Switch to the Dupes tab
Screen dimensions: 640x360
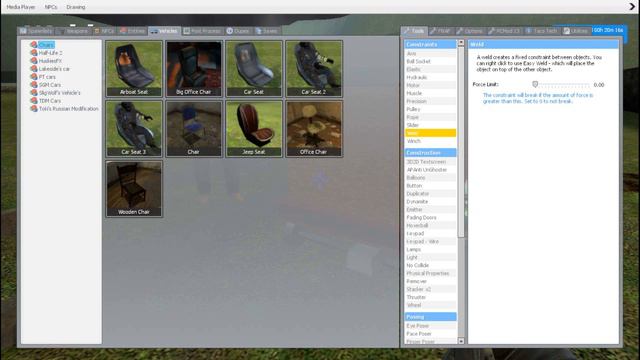(x=238, y=31)
